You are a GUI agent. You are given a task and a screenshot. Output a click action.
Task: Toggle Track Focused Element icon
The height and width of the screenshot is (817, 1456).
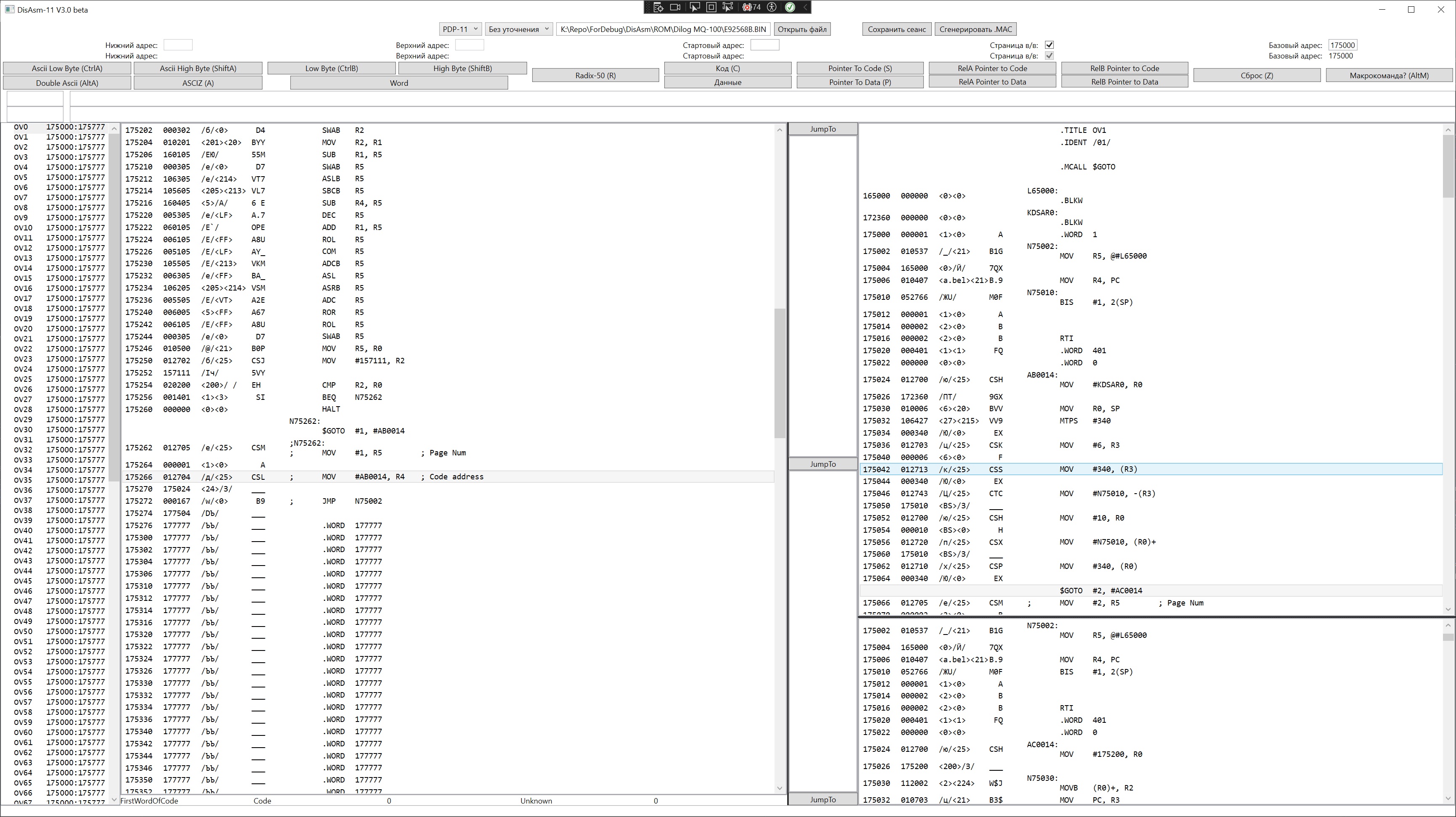click(728, 7)
